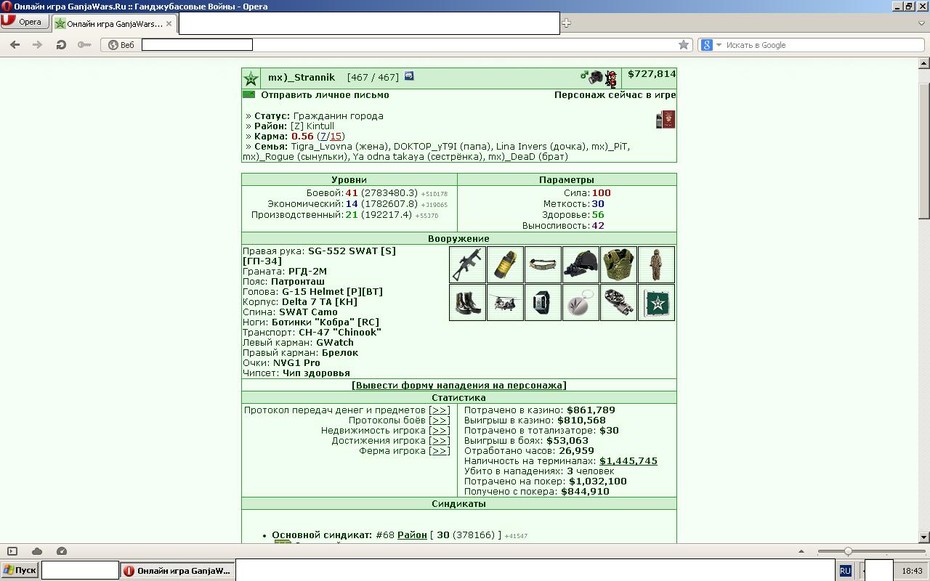Reload the page with the refresh icon
This screenshot has height=581, width=930.
(x=61, y=44)
